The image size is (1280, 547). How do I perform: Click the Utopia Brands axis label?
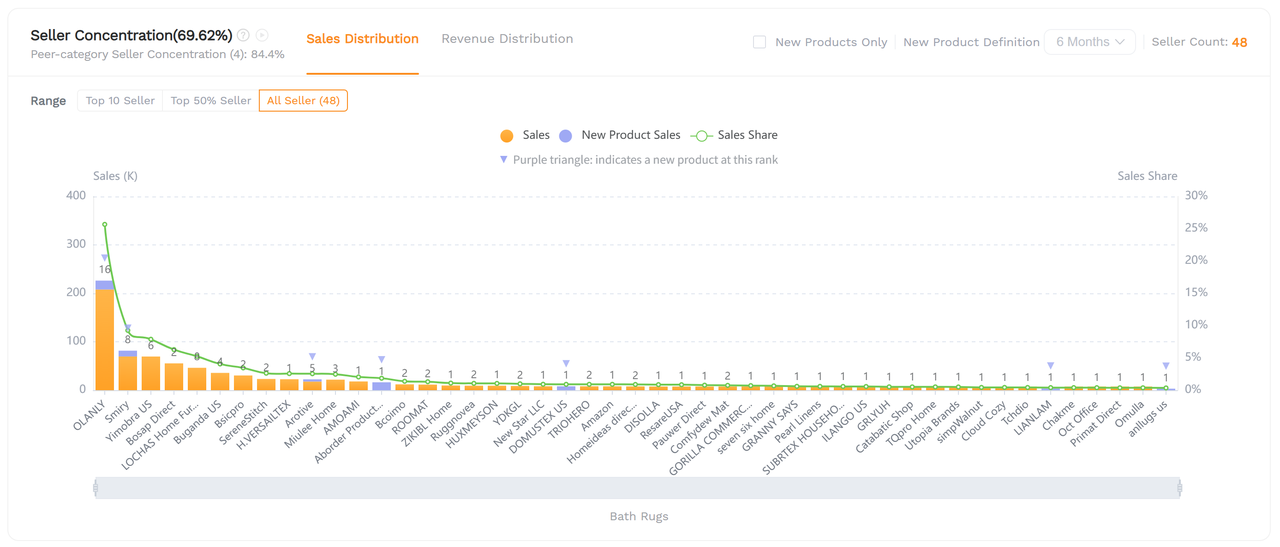coord(931,426)
